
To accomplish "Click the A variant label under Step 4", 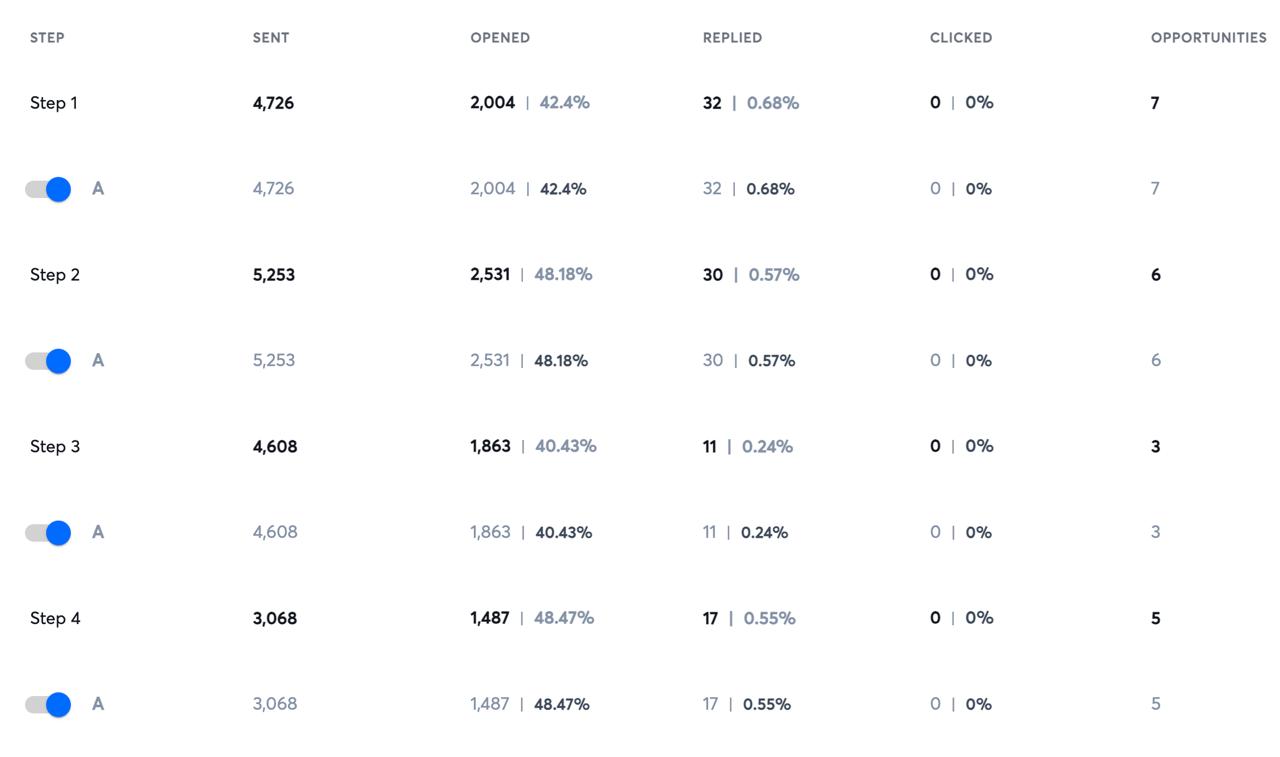I will 98,705.
